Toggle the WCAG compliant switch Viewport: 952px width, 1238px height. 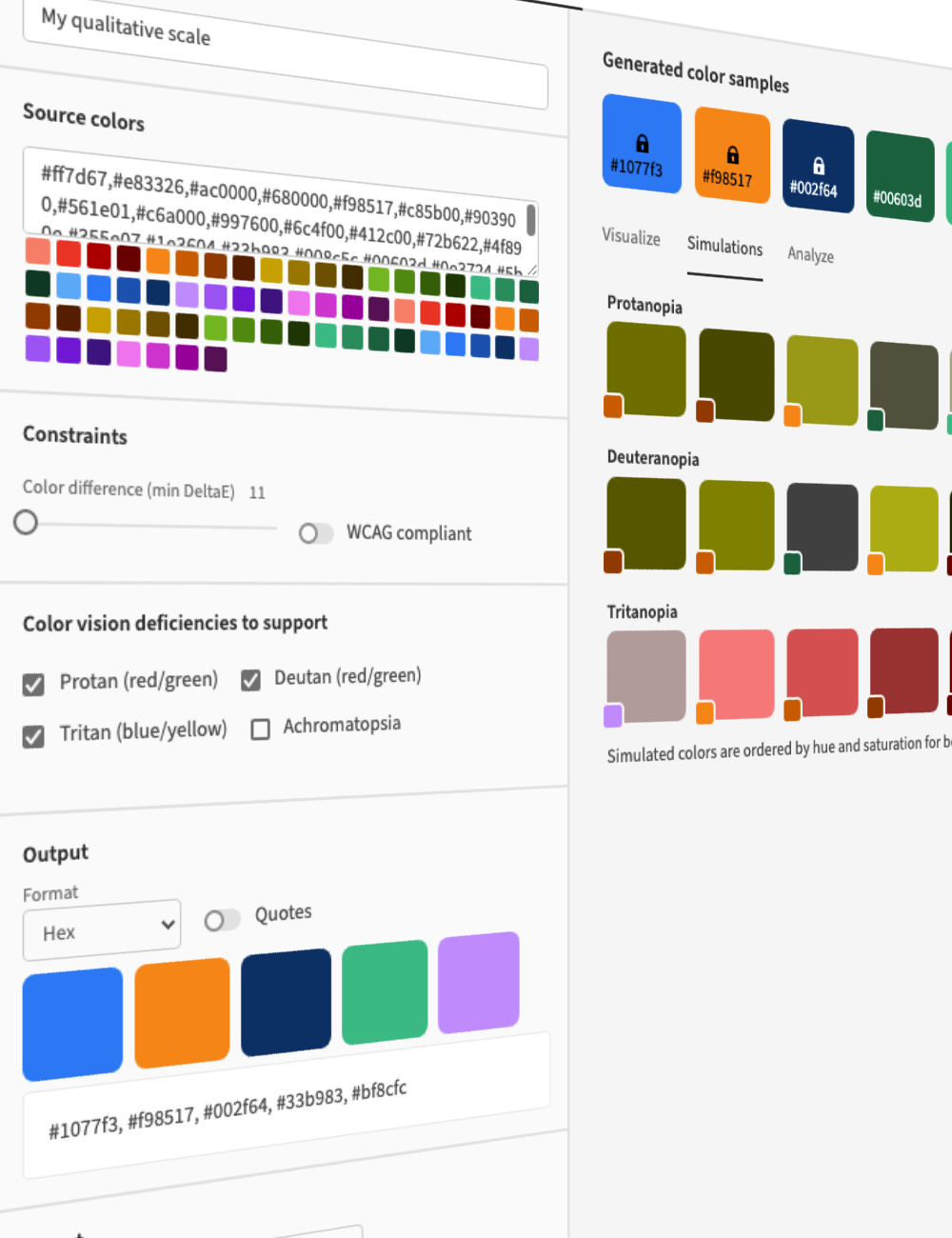316,533
